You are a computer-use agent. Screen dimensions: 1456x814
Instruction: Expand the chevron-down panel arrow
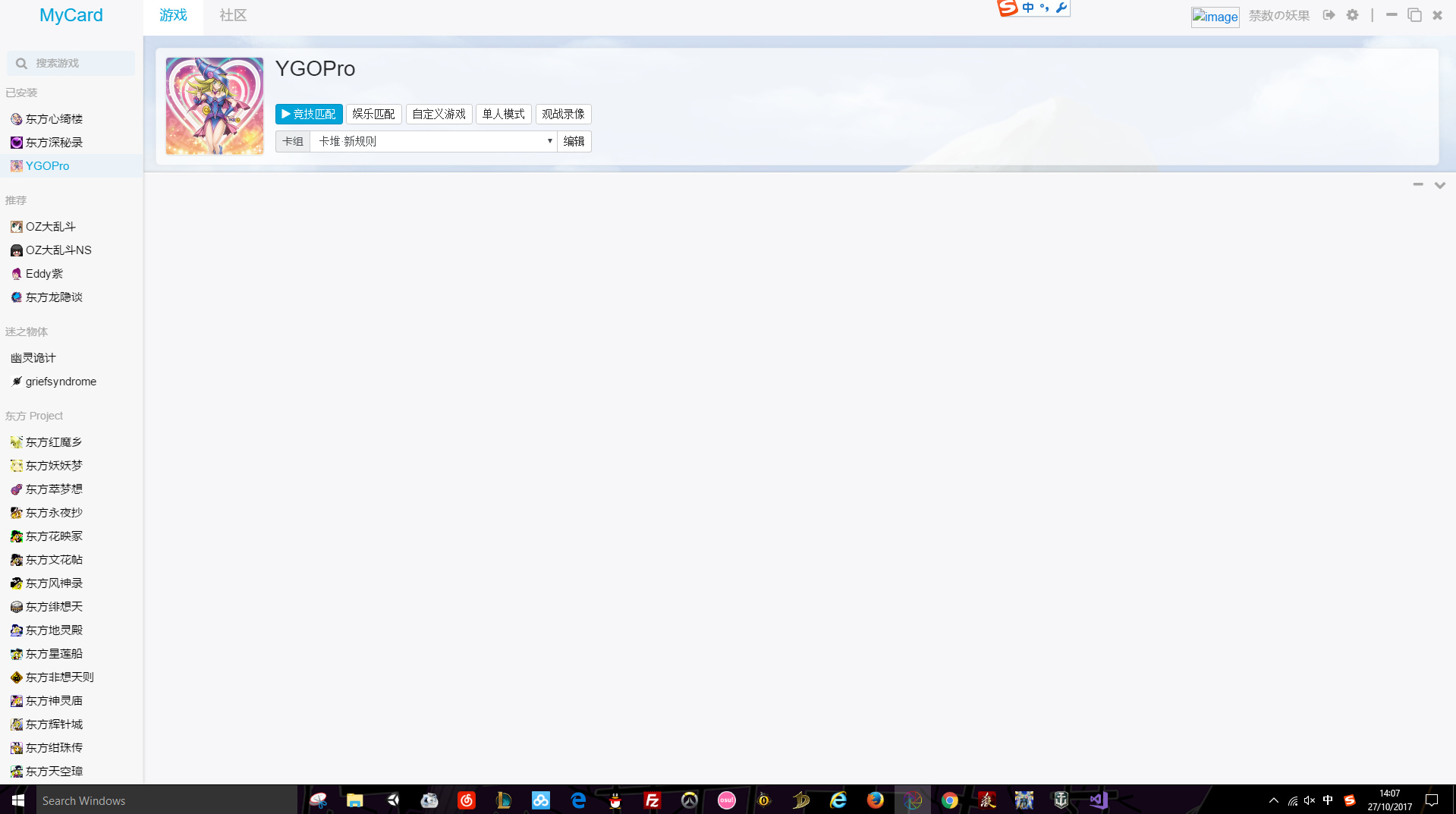(x=1439, y=185)
